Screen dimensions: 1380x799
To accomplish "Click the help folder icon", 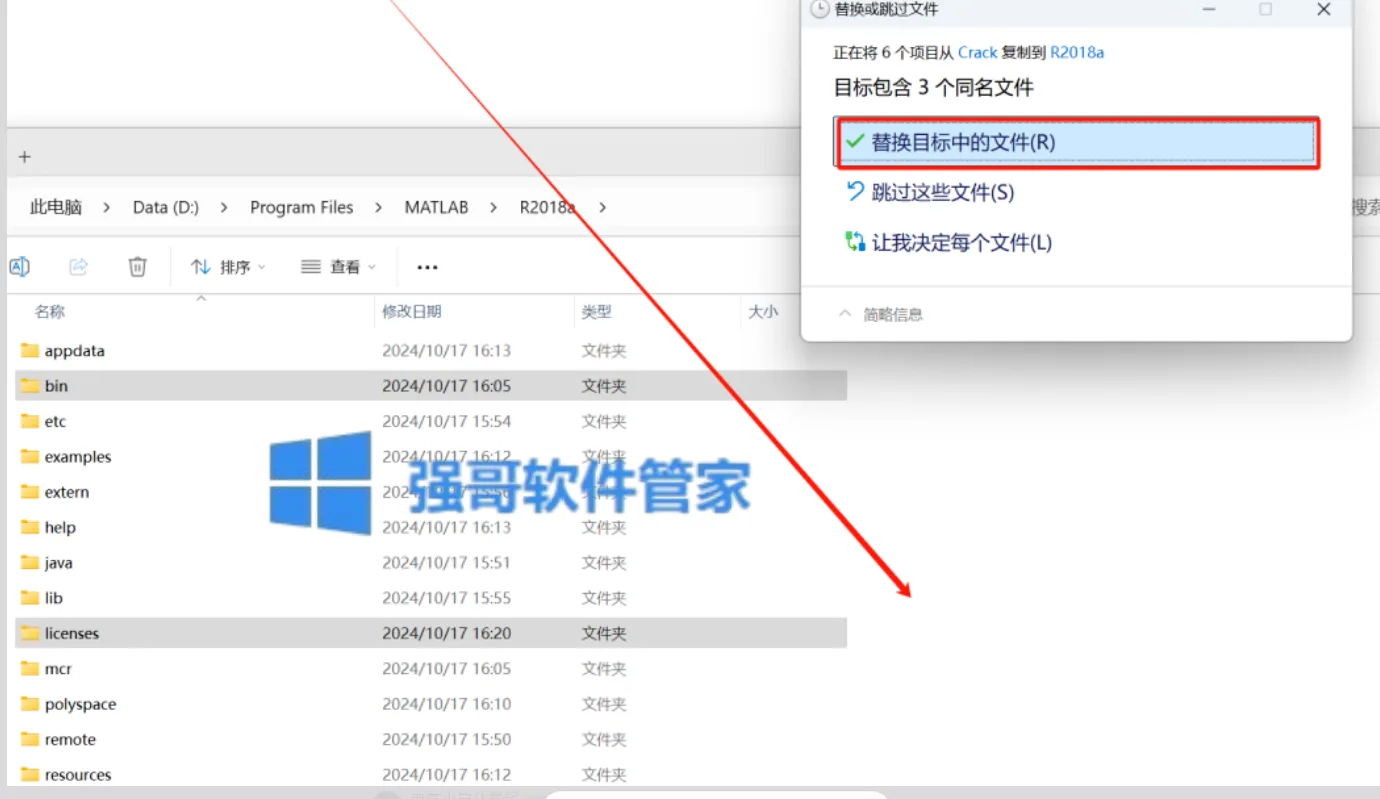I will (30, 528).
